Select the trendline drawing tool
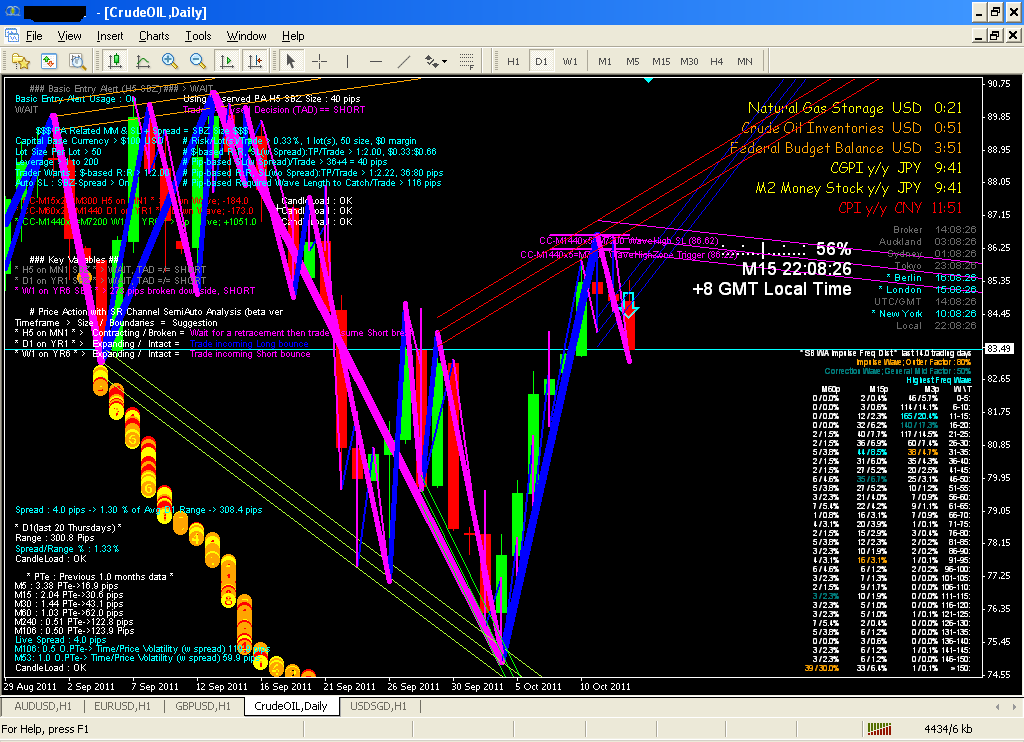Screen dimensions: 1024x742 click(x=404, y=61)
